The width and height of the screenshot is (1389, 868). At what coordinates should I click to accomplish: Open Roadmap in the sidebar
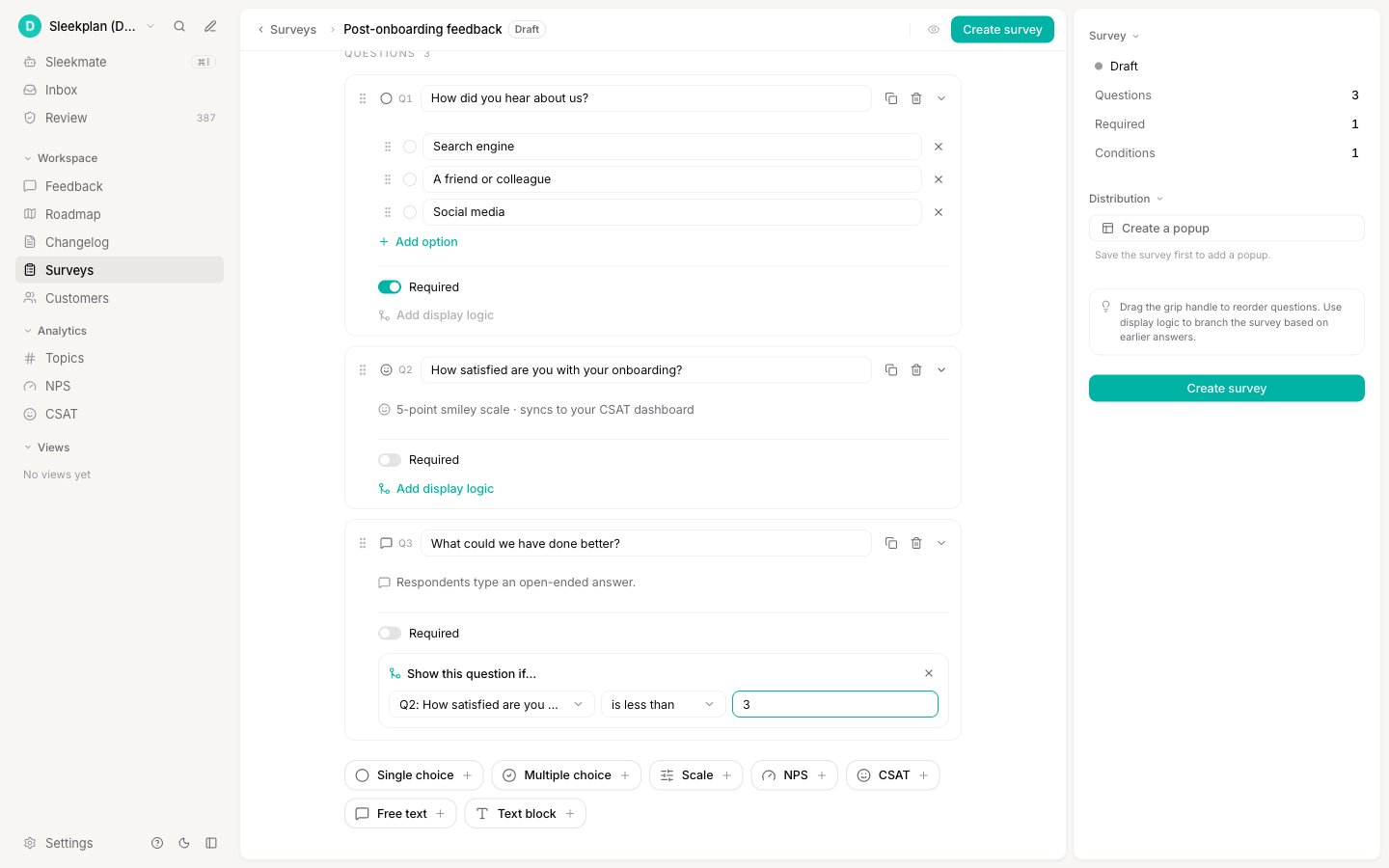(120, 214)
